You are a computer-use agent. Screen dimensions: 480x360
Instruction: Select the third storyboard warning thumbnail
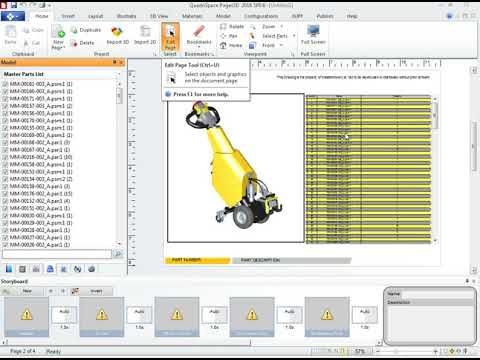pyautogui.click(x=177, y=317)
